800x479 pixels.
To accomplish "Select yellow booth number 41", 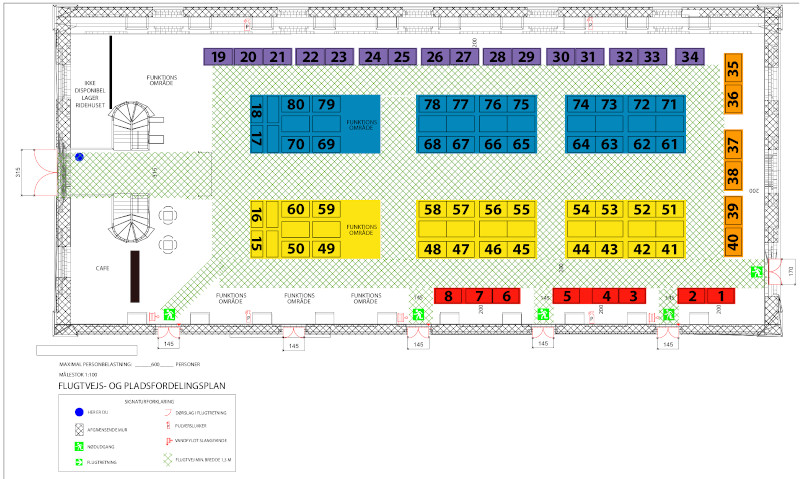I will coord(670,249).
